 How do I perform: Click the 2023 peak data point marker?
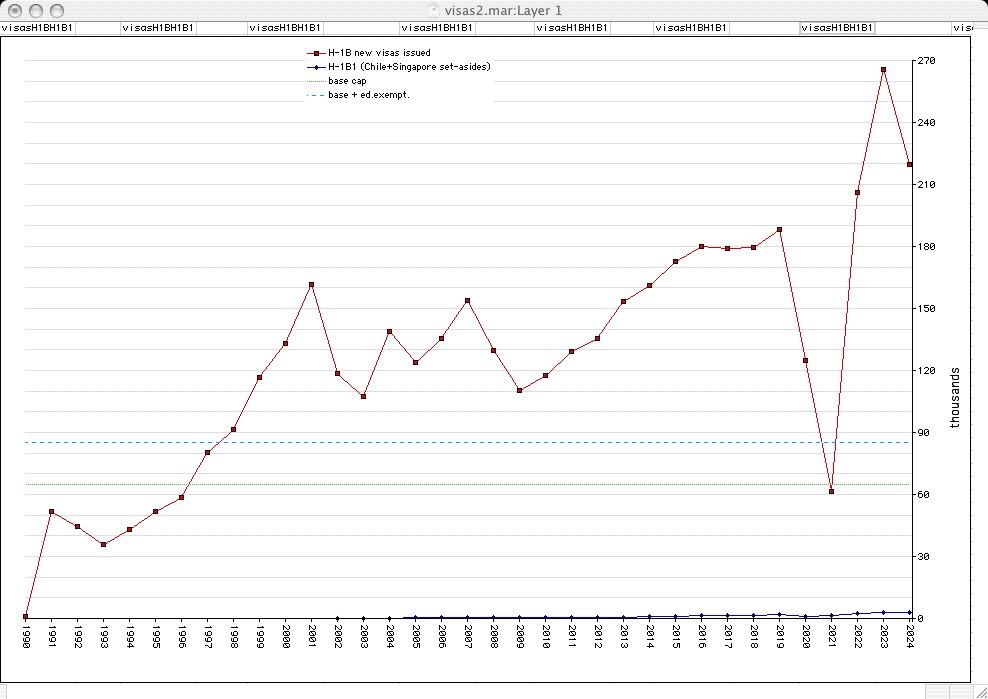[883, 70]
